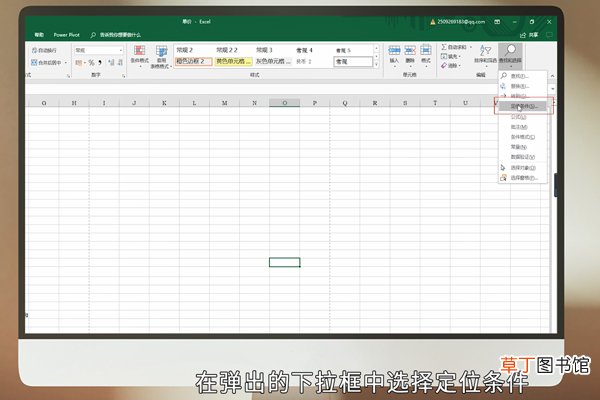Choose Replace (替换) in dropdown menu

(x=523, y=86)
